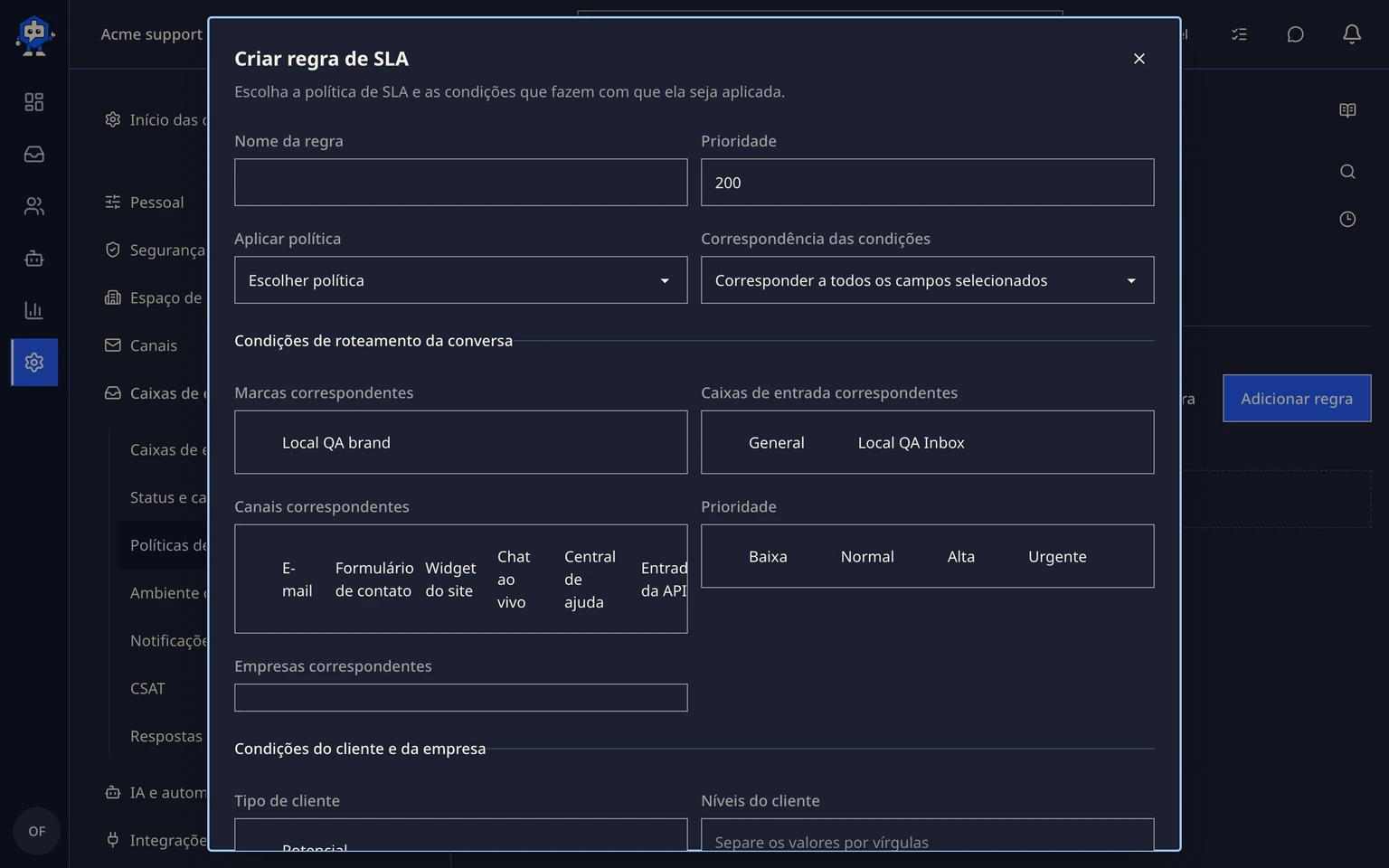Open the Correspondência das condições dropdown
The height and width of the screenshot is (868, 1389).
928,280
